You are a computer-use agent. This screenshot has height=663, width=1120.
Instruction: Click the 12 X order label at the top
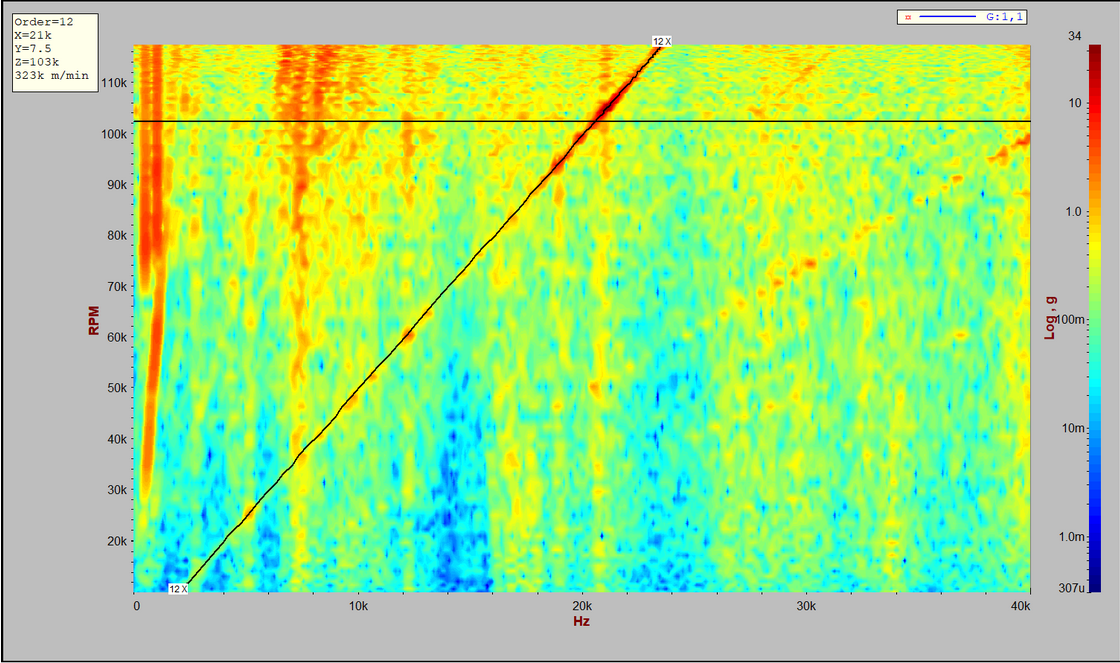pyautogui.click(x=662, y=41)
